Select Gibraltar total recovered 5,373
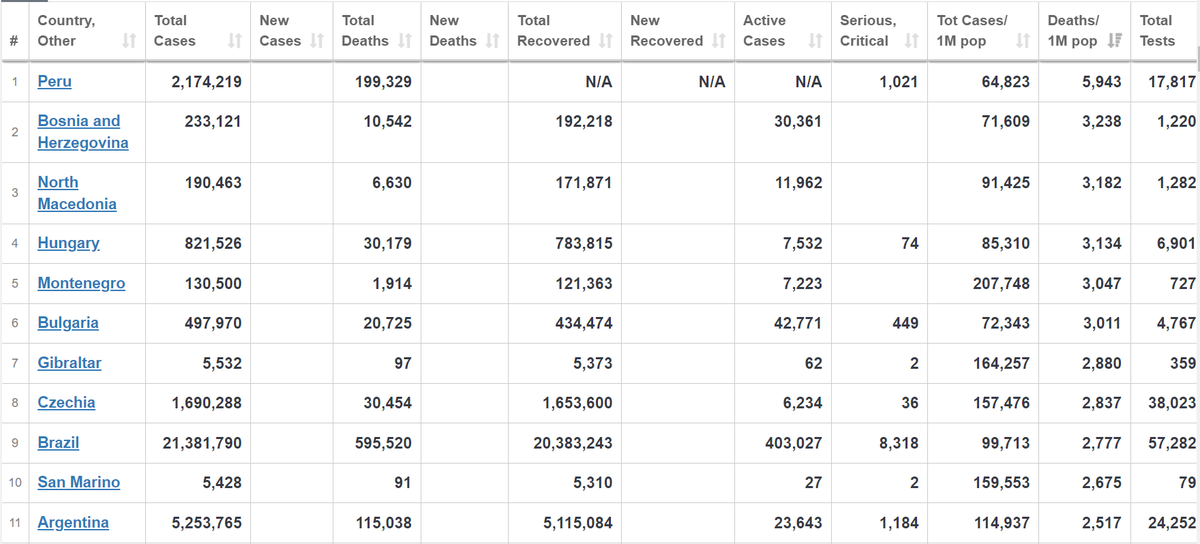The width and height of the screenshot is (1200, 544). tap(593, 363)
